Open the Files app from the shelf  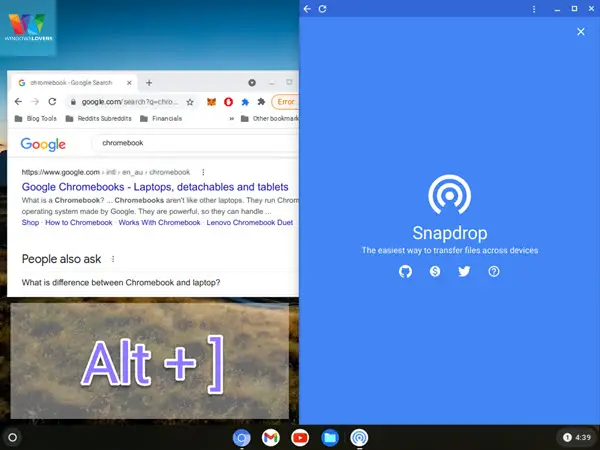coord(329,438)
